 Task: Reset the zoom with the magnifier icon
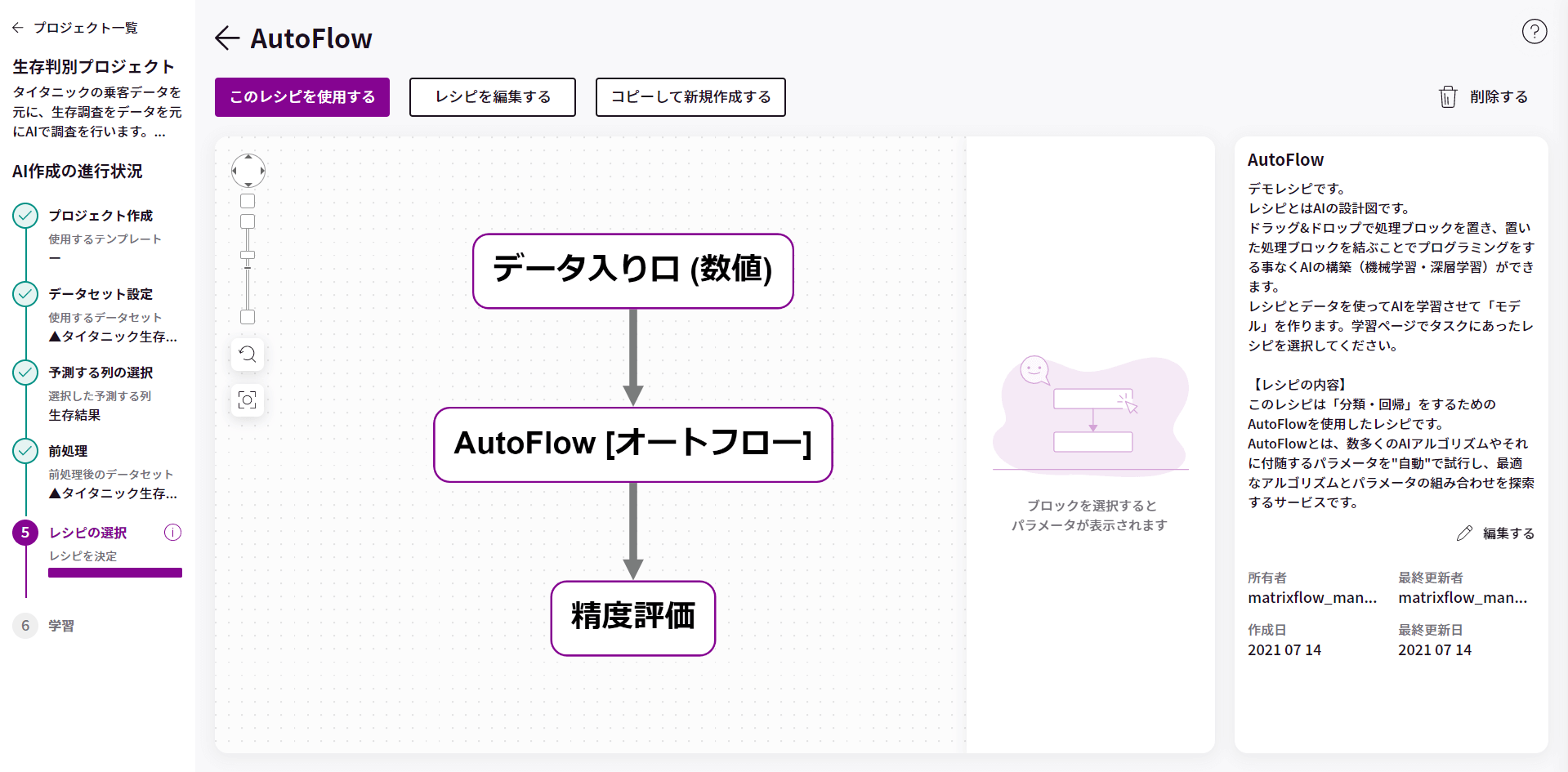248,355
